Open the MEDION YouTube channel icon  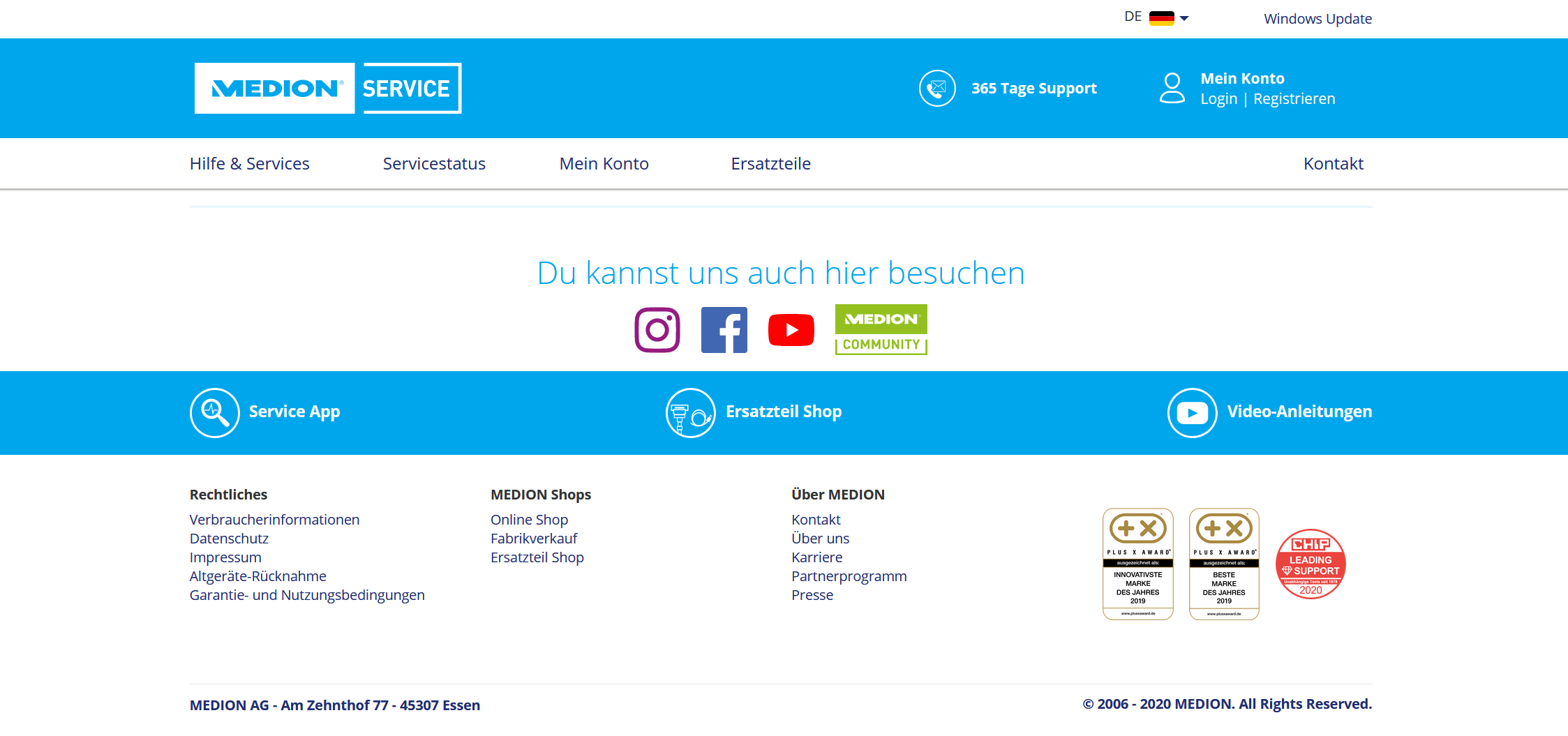point(791,330)
